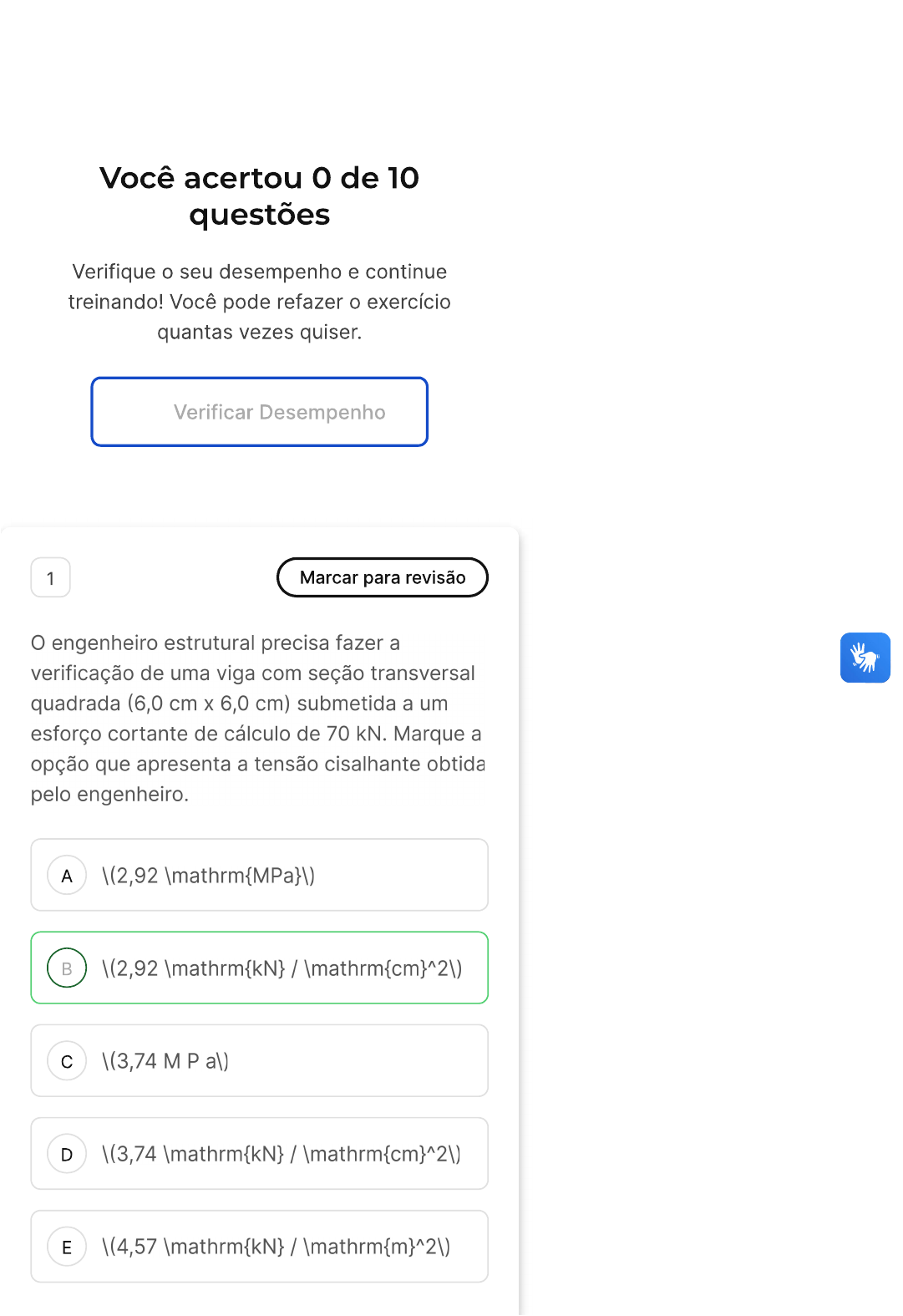The width and height of the screenshot is (903, 1316).
Task: Click the line 'Verifique o seu desempenho e continue'
Action: click(259, 272)
